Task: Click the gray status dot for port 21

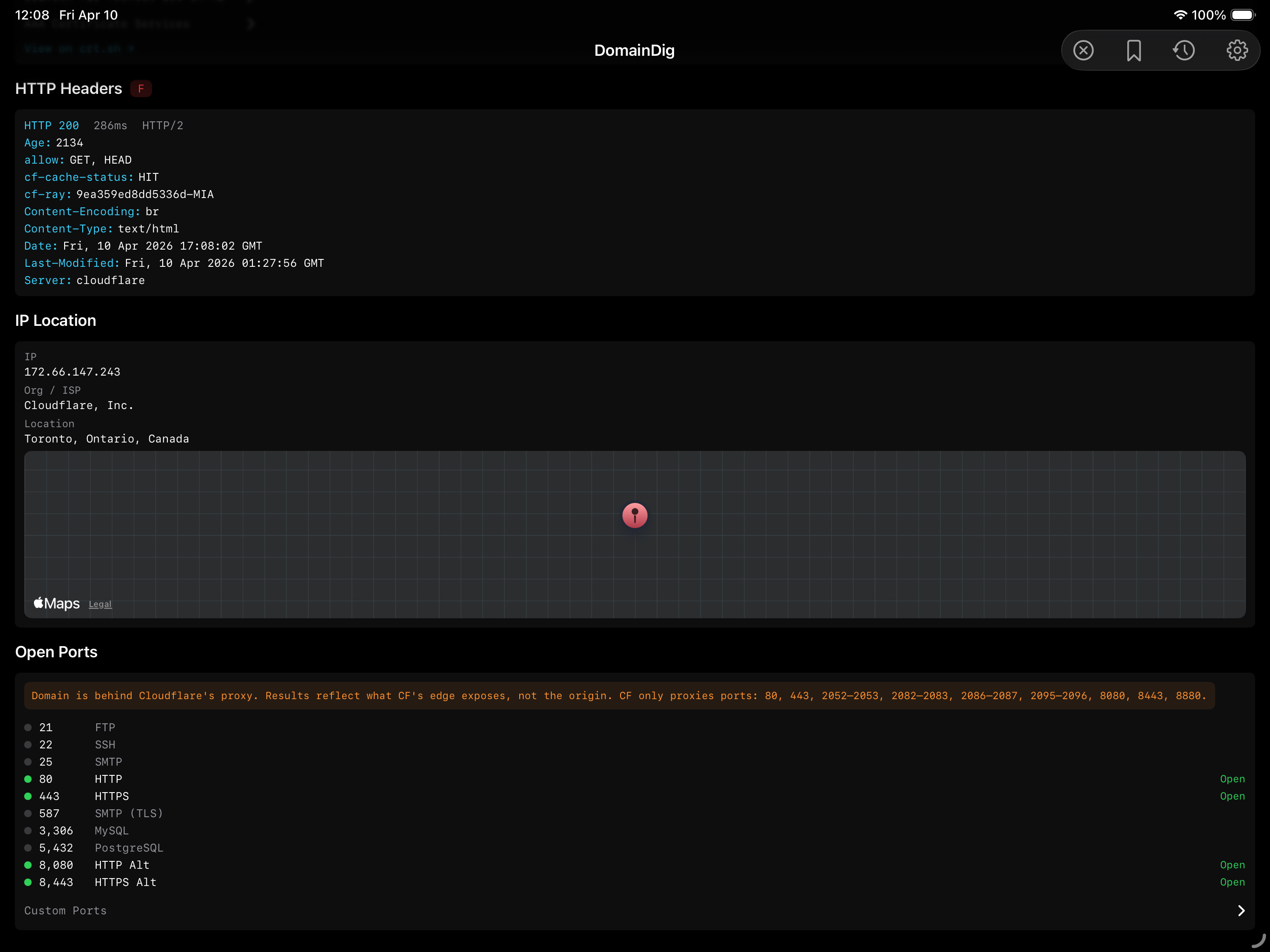Action: (27, 727)
